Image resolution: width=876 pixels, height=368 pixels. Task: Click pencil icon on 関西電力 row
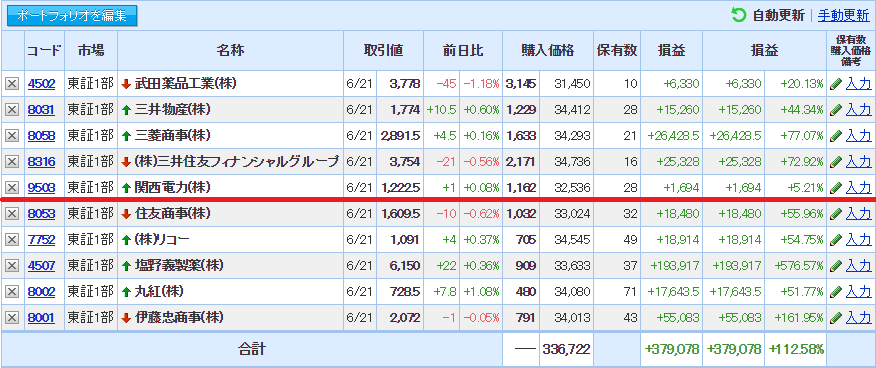[x=836, y=188]
